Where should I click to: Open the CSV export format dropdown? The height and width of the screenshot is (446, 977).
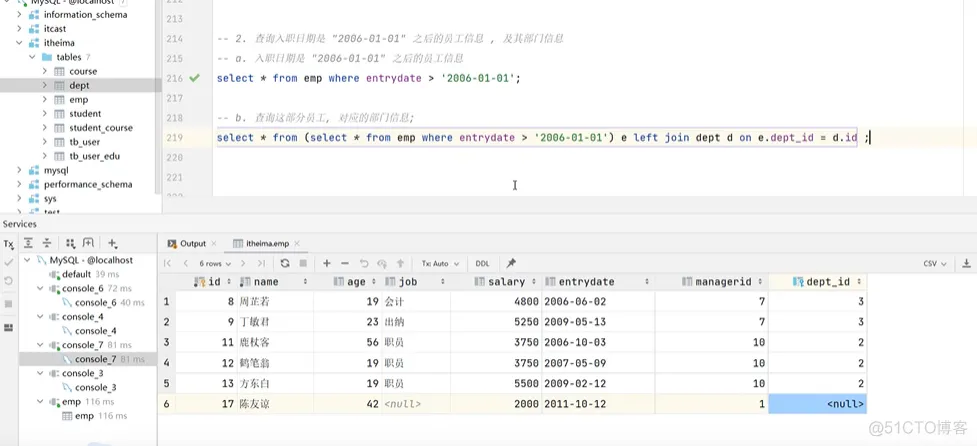coord(935,263)
